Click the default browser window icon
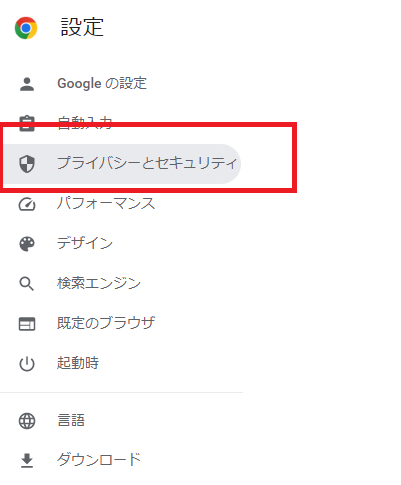 tap(27, 324)
